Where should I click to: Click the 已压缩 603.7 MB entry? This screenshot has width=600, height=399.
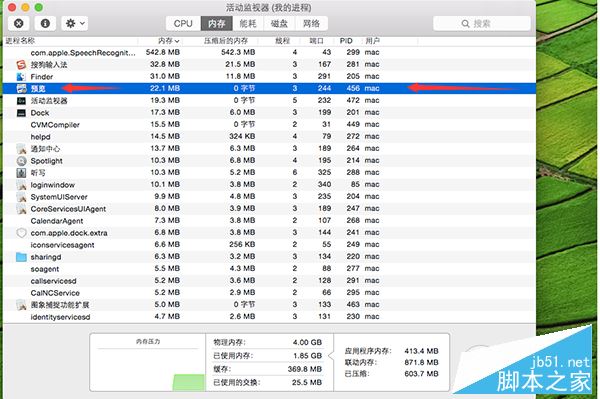click(x=391, y=374)
